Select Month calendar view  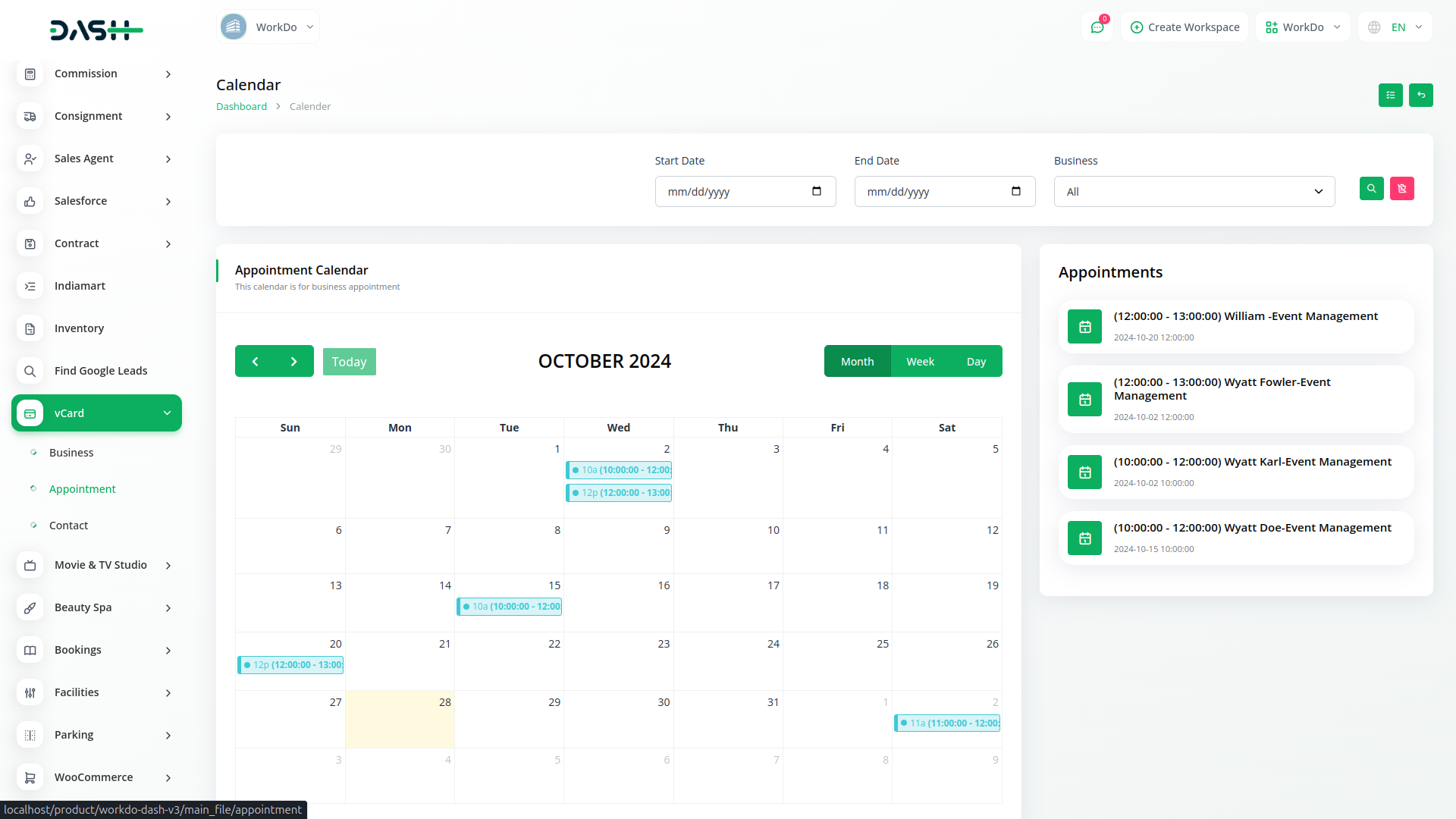tap(857, 362)
